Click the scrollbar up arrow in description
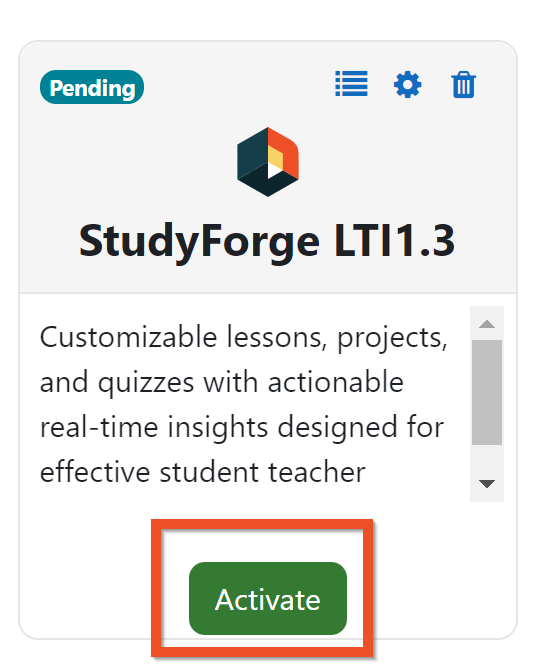 tap(487, 324)
